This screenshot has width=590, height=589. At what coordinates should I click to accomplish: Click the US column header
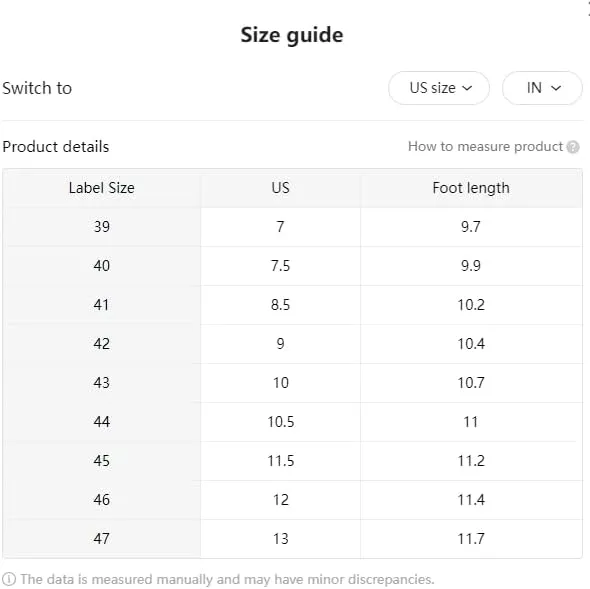click(x=280, y=188)
